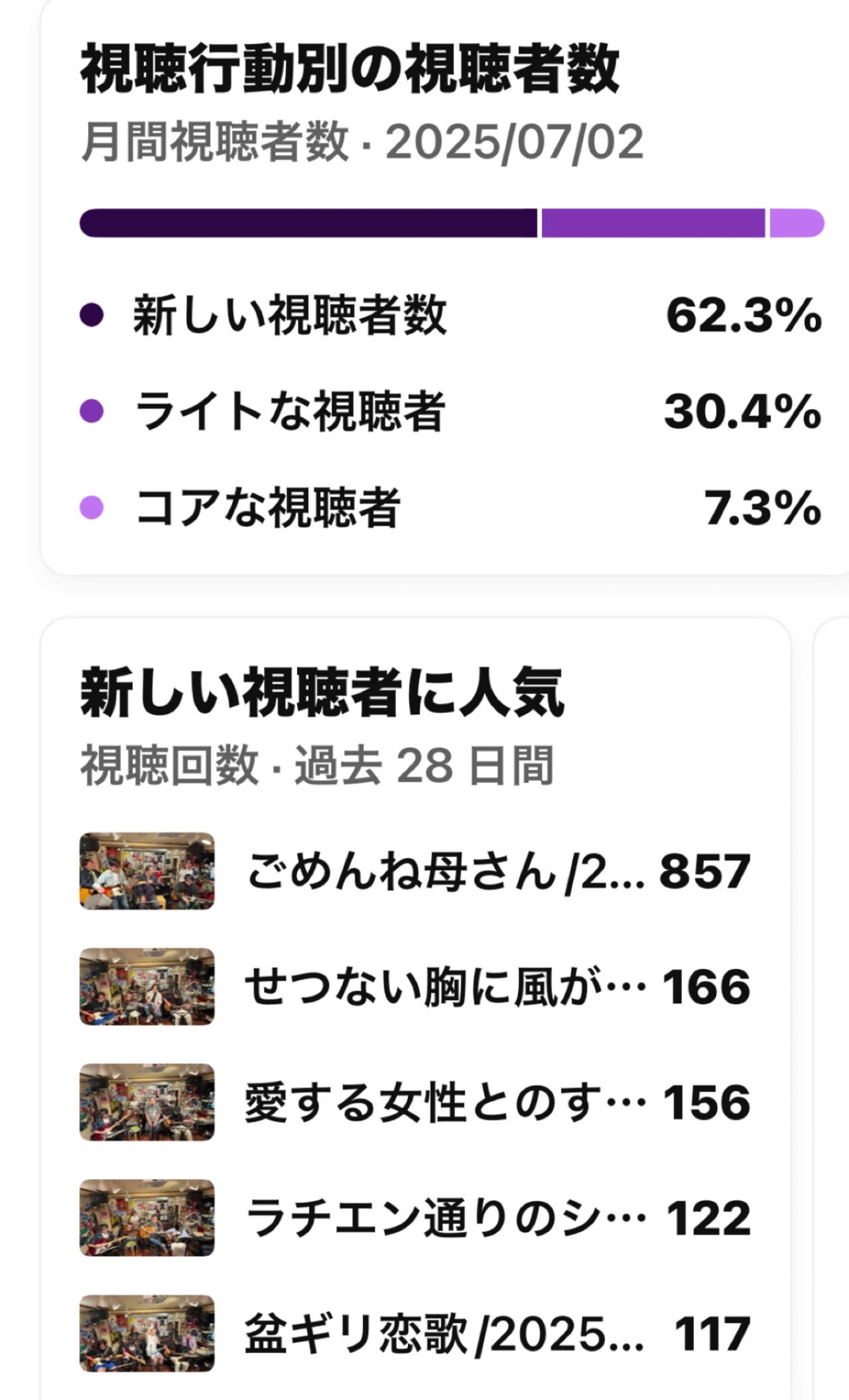The width and height of the screenshot is (849, 1400).
Task: Open the せつない胸に風が video thumbnail
Action: (147, 986)
